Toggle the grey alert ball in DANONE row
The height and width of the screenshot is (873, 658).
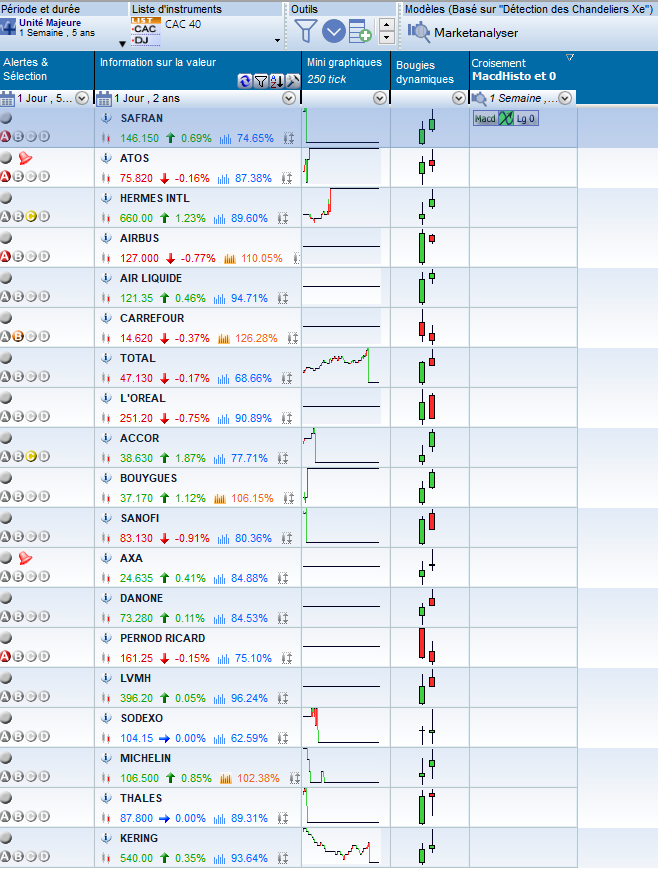click(x=6, y=598)
